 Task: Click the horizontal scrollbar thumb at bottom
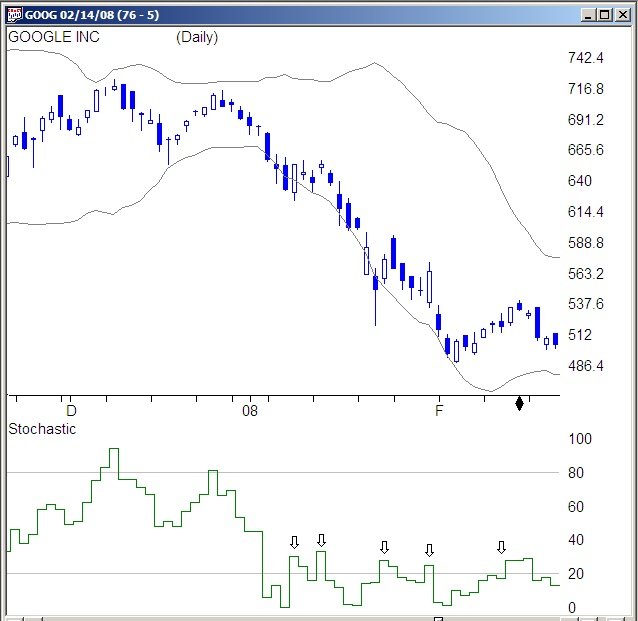(x=437, y=618)
